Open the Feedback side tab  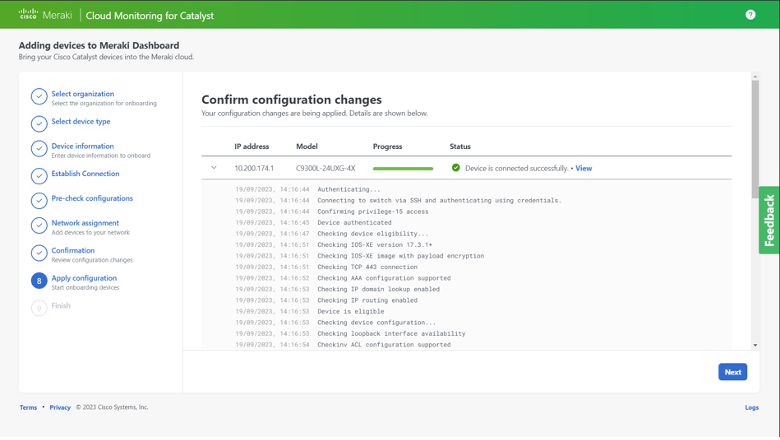[769, 220]
